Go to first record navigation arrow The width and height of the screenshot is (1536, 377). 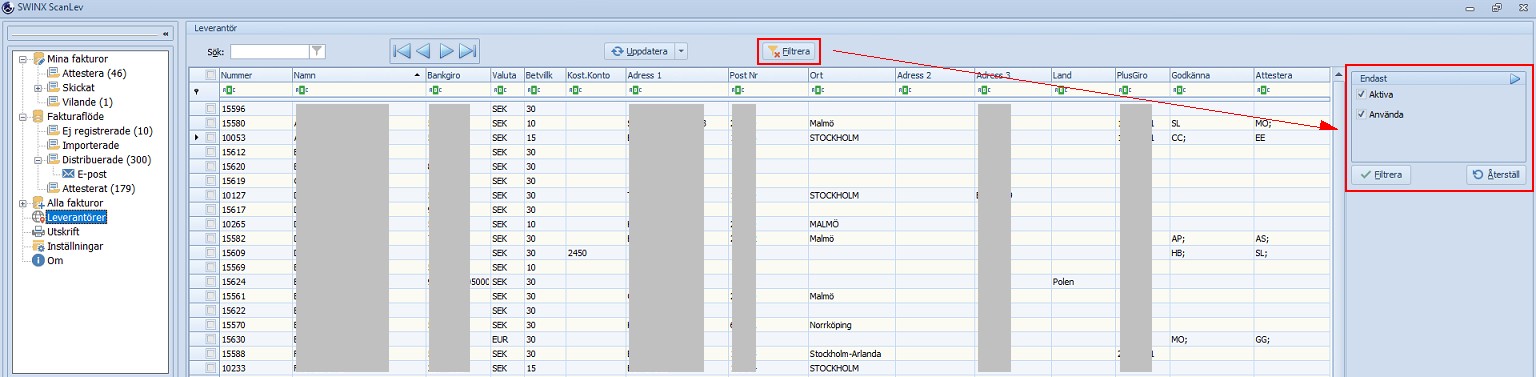402,51
